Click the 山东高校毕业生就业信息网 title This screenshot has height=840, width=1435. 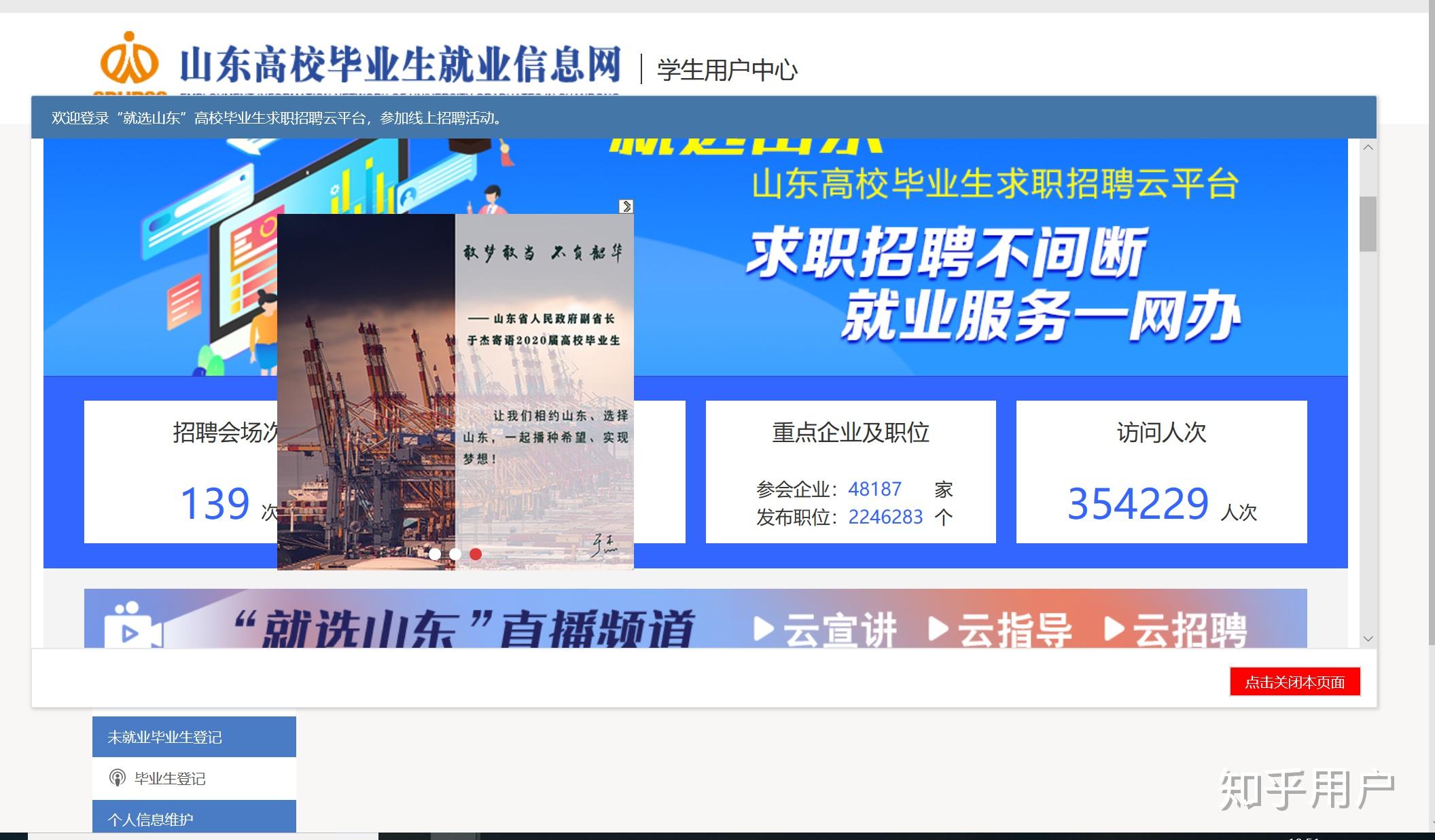click(x=400, y=65)
